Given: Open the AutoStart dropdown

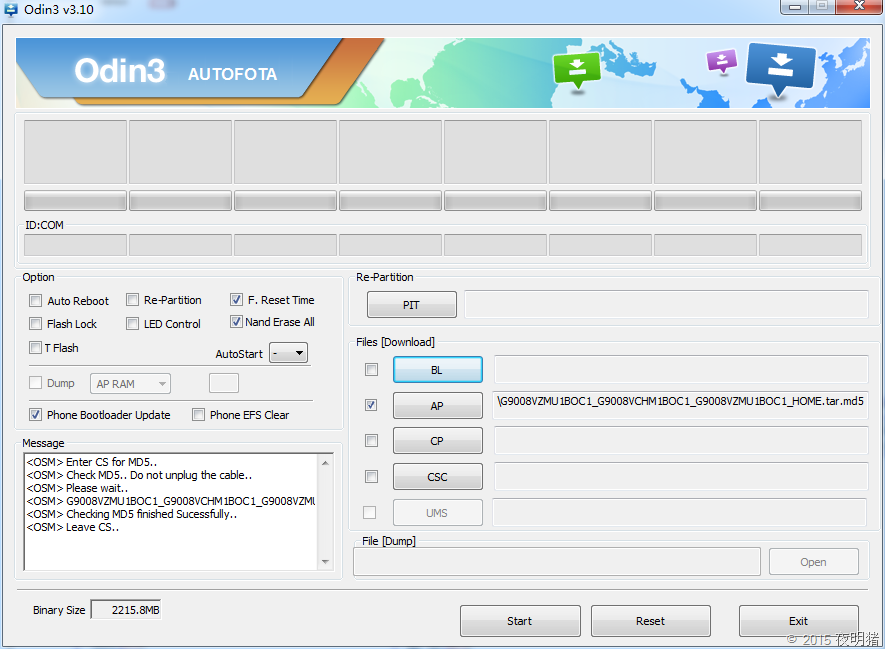Looking at the screenshot, I should 289,353.
